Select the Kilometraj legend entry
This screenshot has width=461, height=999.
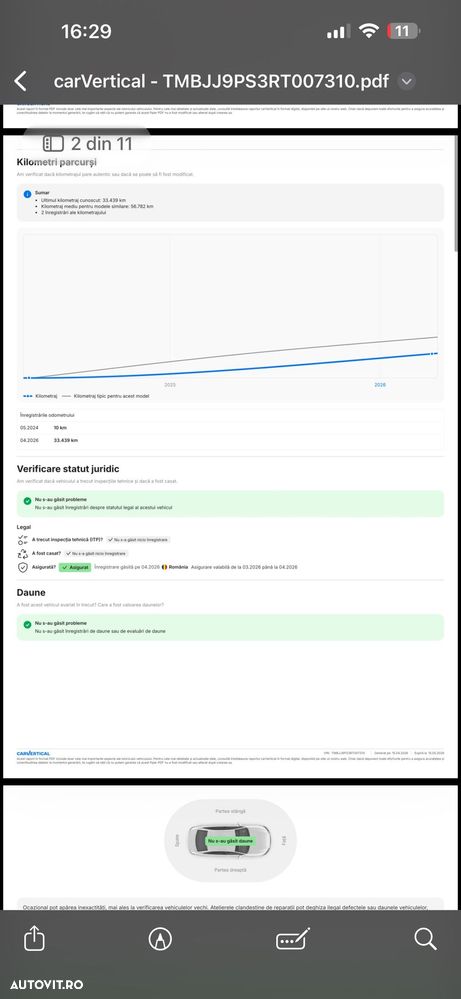point(39,396)
